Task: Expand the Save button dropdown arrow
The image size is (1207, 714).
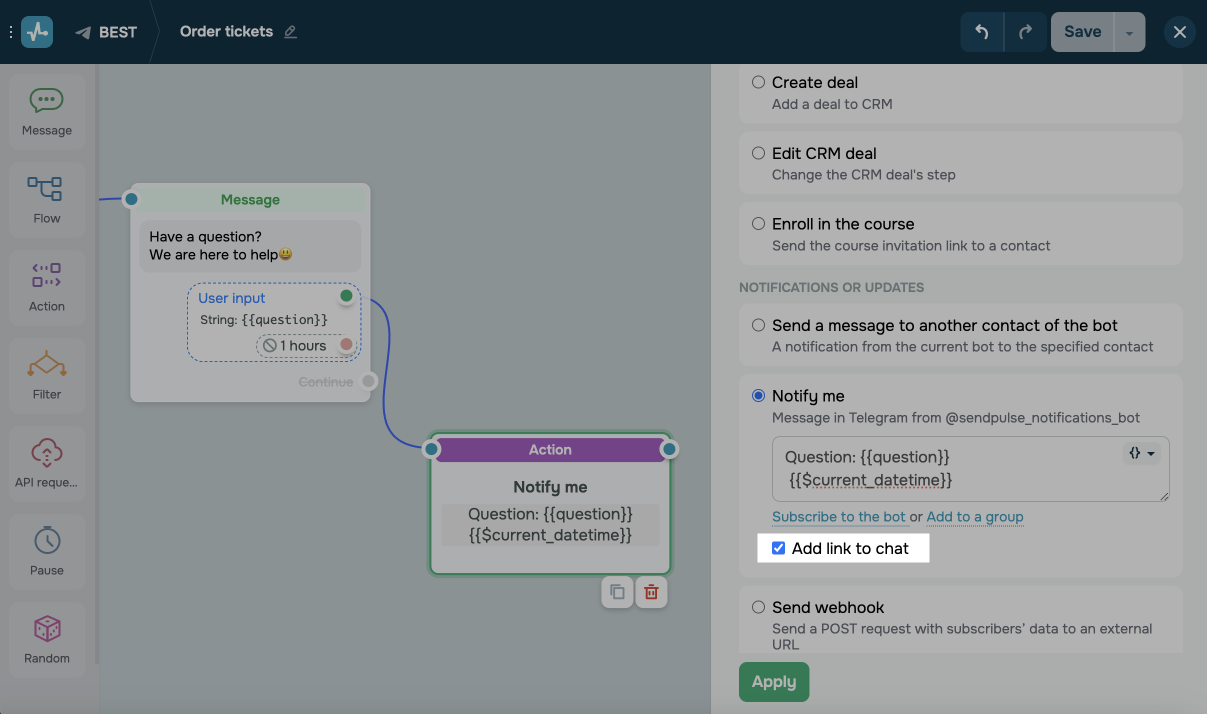Action: point(1129,32)
